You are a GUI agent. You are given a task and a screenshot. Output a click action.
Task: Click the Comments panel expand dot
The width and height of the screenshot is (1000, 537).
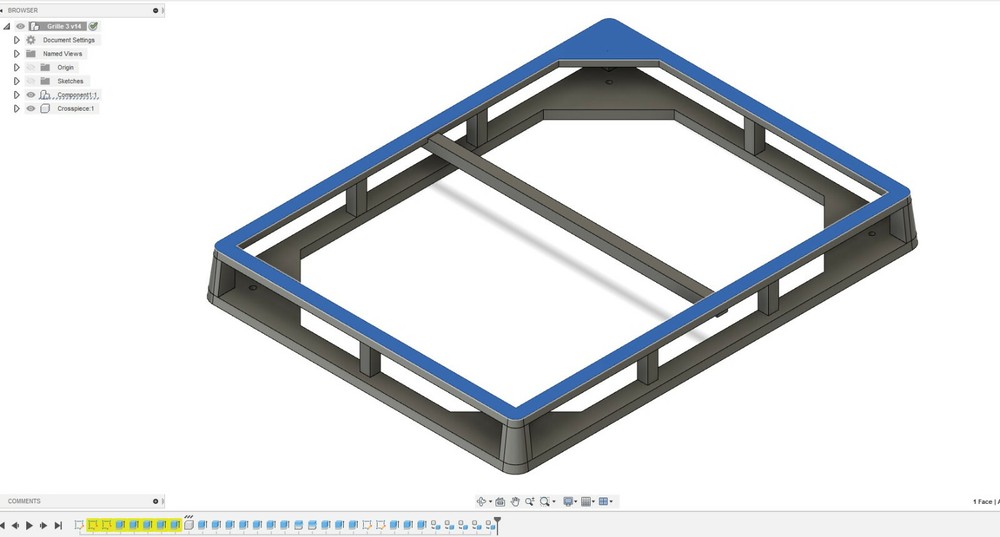pyautogui.click(x=156, y=501)
